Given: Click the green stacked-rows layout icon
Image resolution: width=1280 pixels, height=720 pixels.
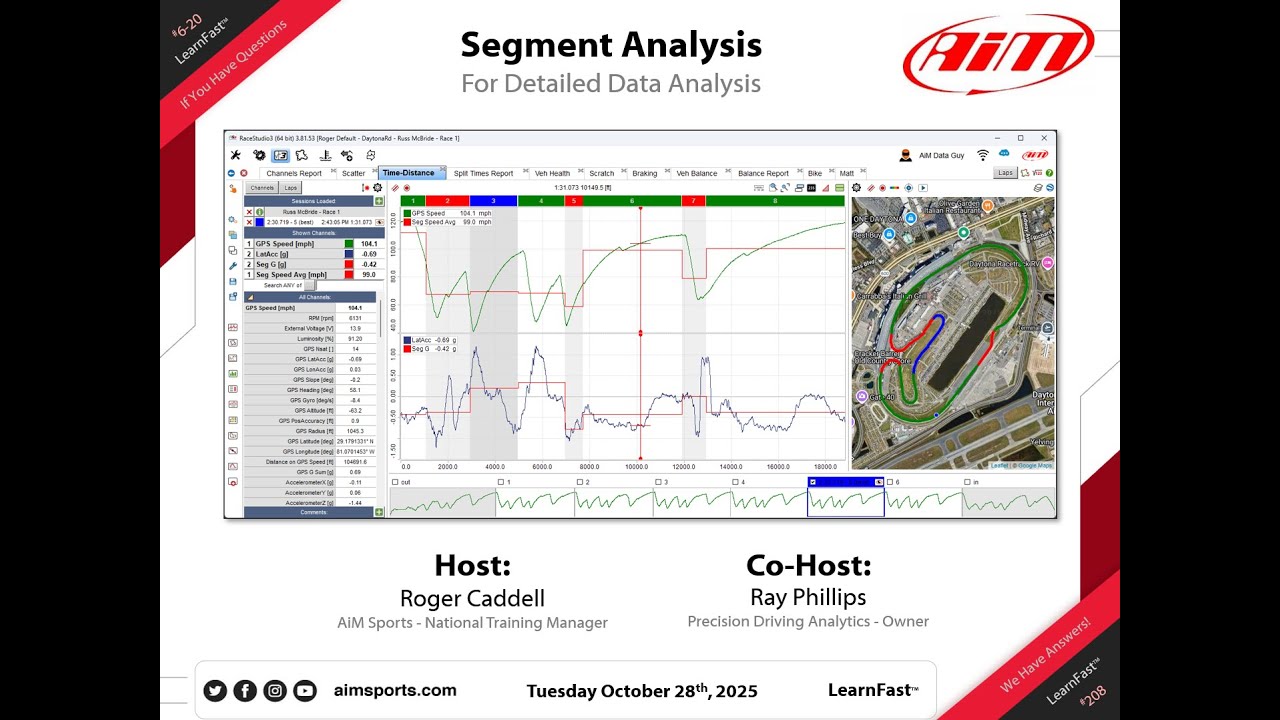Looking at the screenshot, I should point(839,188).
